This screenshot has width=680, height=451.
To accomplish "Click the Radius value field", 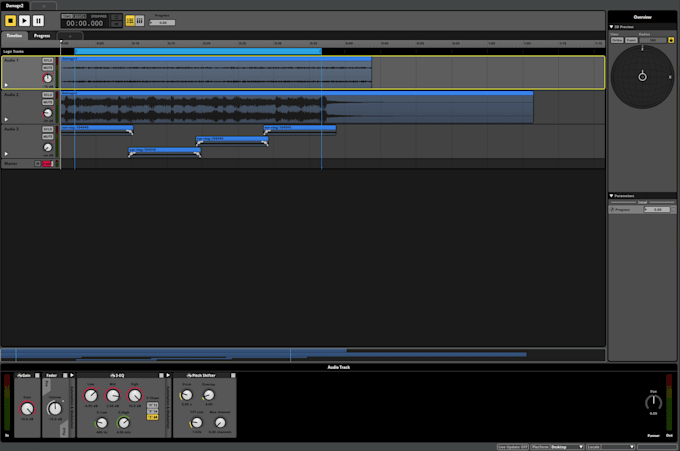I will [653, 40].
